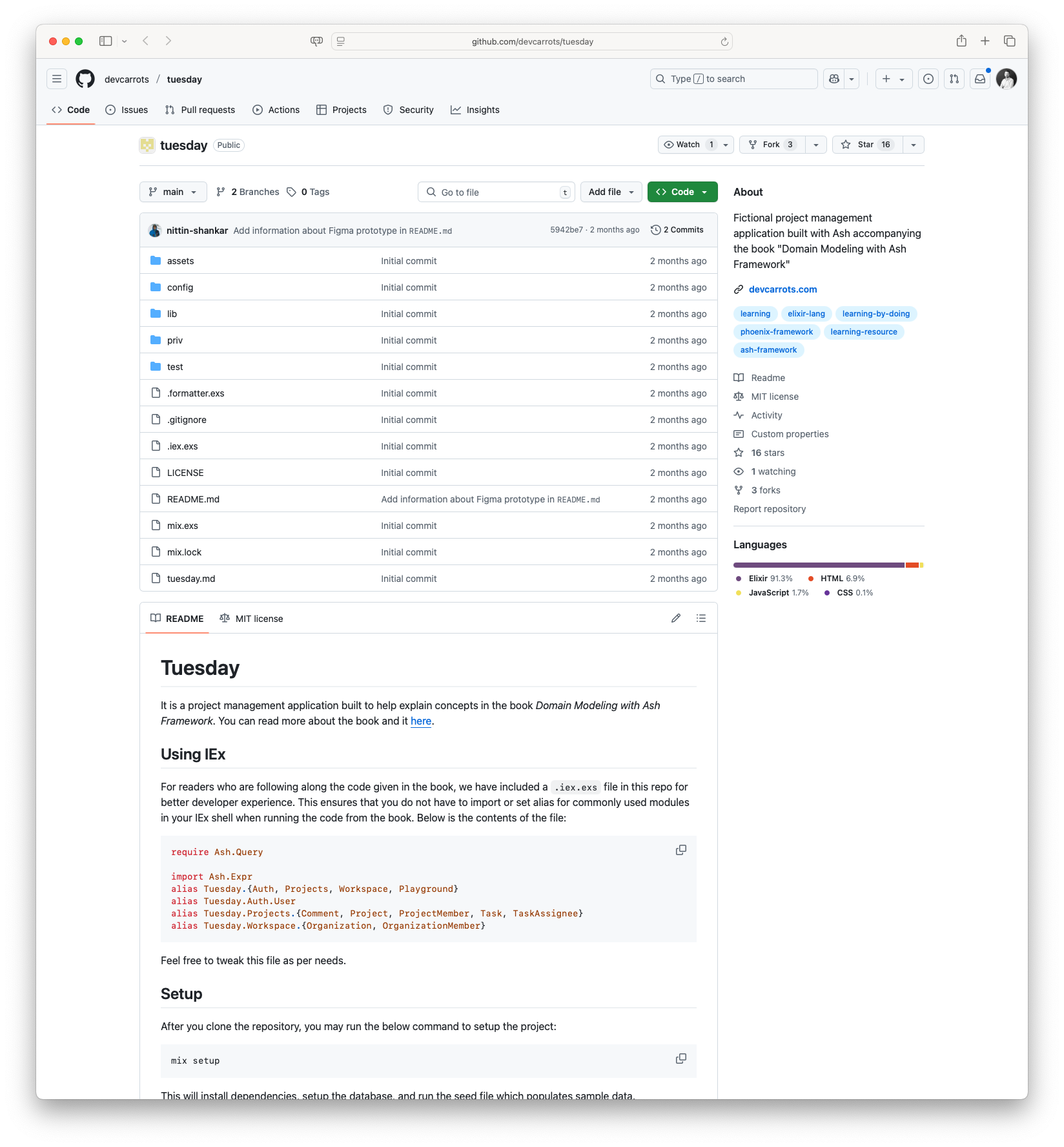The image size is (1064, 1147).
Task: Switch to the Issues tab
Action: pyautogui.click(x=127, y=110)
